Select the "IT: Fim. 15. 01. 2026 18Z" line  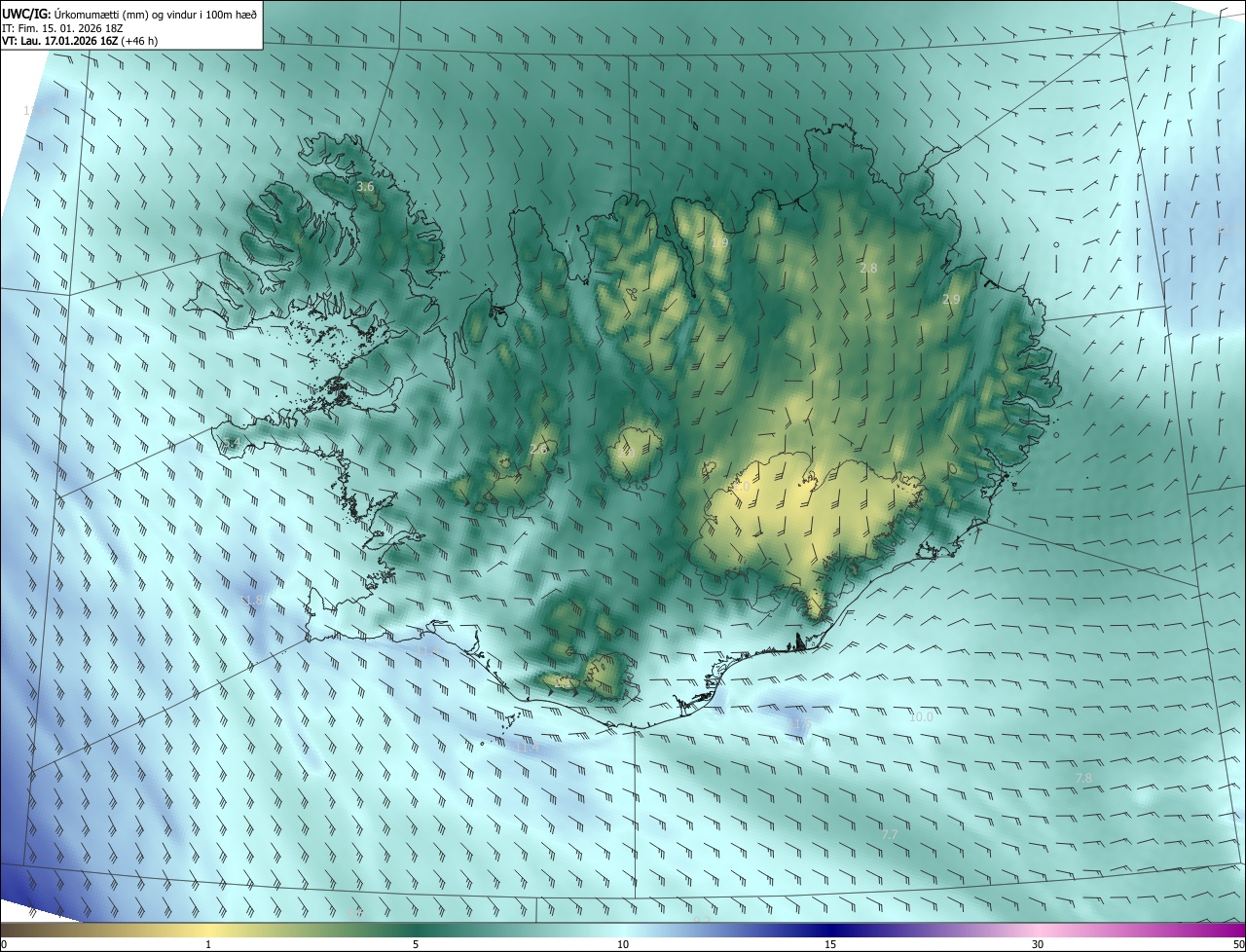(x=62, y=27)
